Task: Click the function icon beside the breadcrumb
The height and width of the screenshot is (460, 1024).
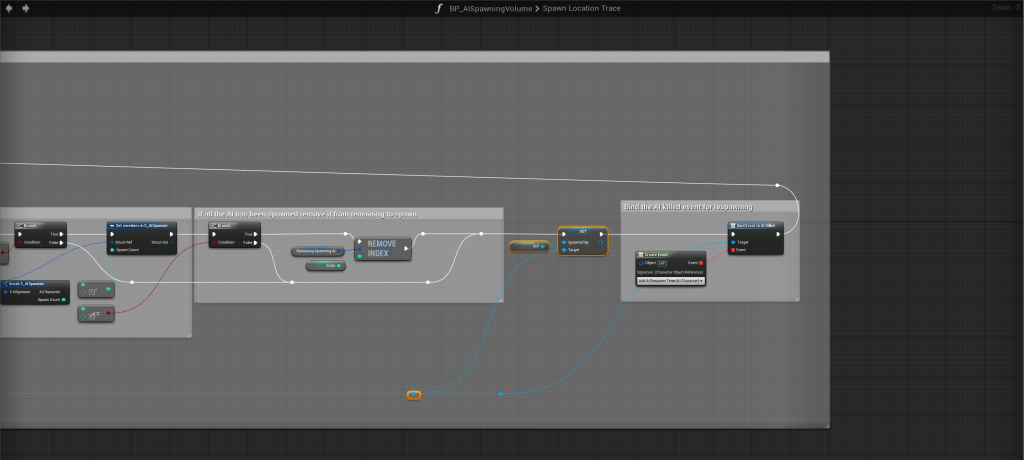Action: click(438, 8)
